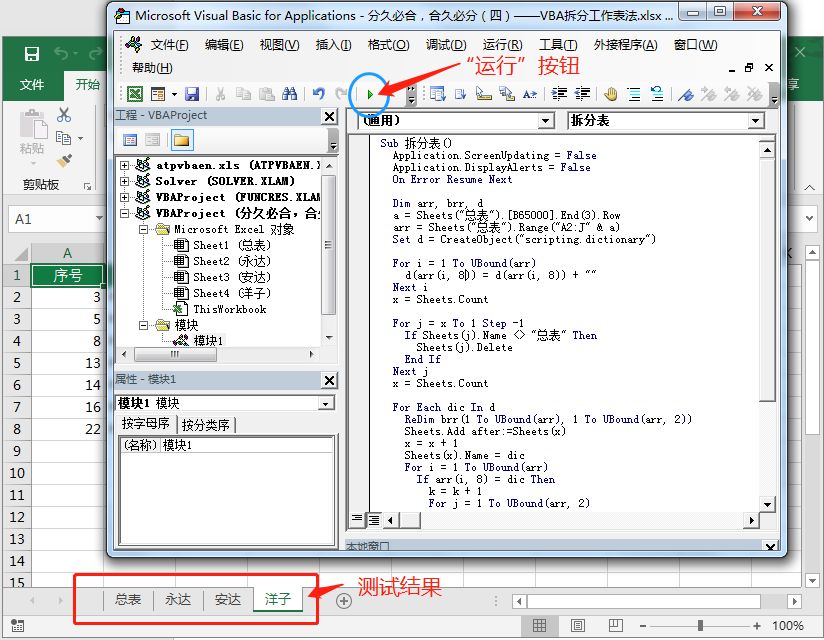Switch back to Excel using the View Excel icon

[x=133, y=93]
